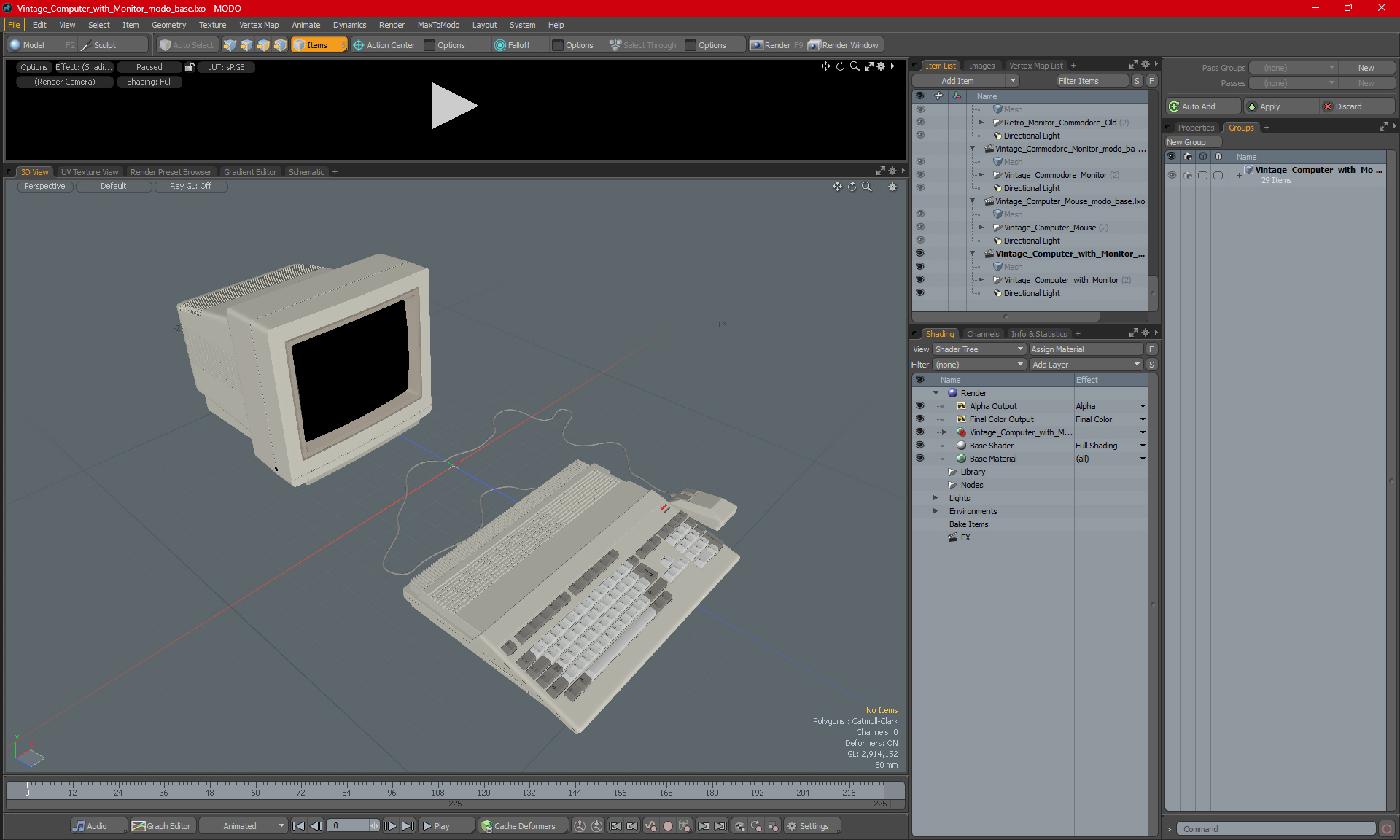
Task: Open render preview gear settings
Action: (881, 66)
